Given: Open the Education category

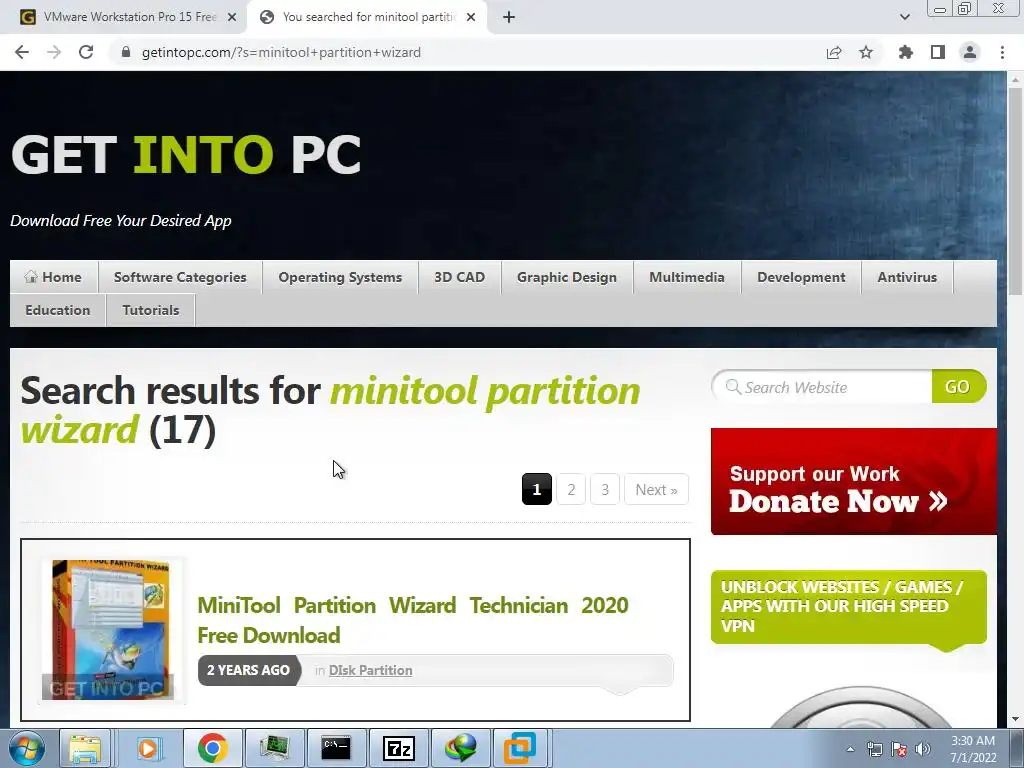Looking at the screenshot, I should [57, 310].
